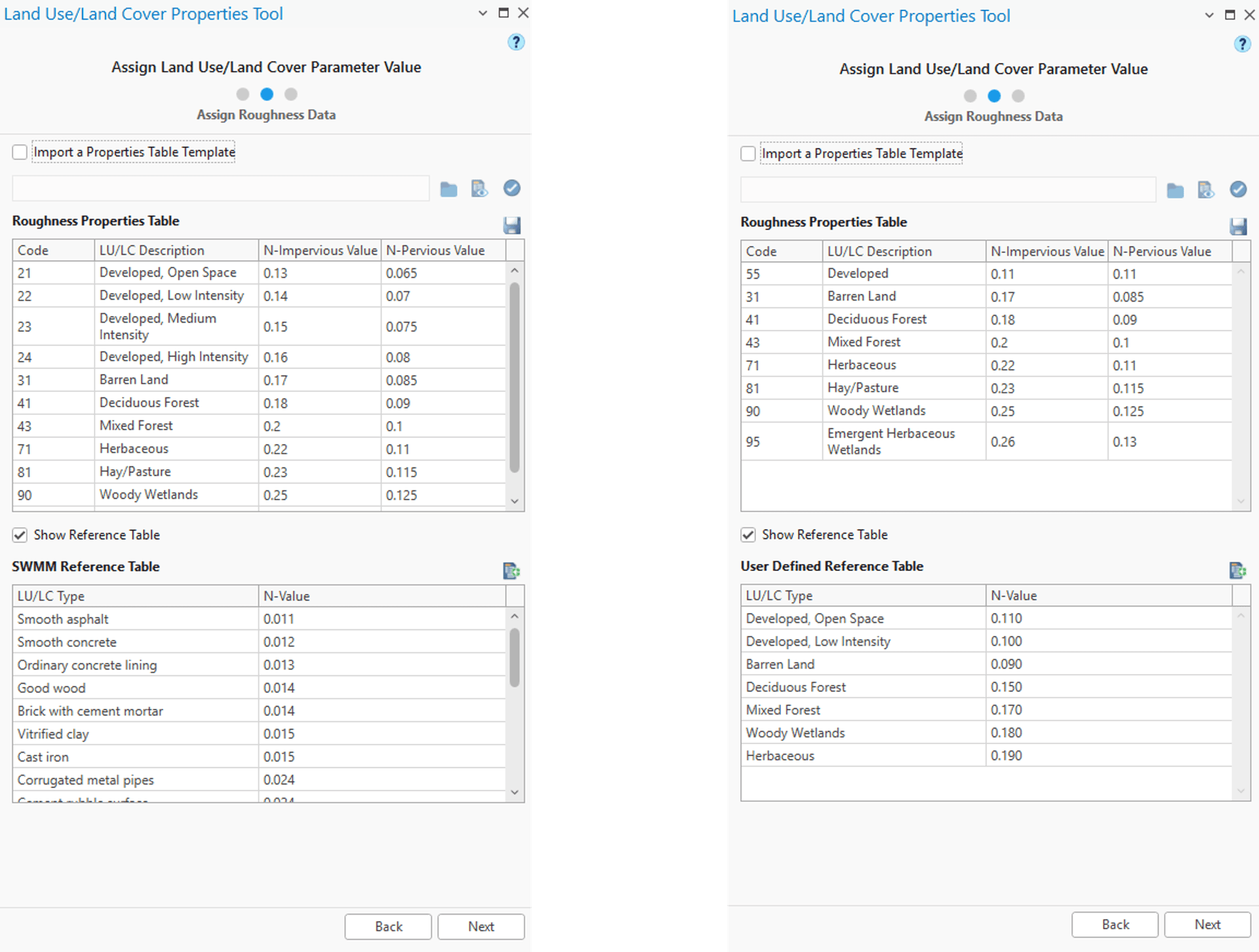Save the right dialog's Roughness Properties Table
Image resolution: width=1259 pixels, height=952 pixels.
1238,226
